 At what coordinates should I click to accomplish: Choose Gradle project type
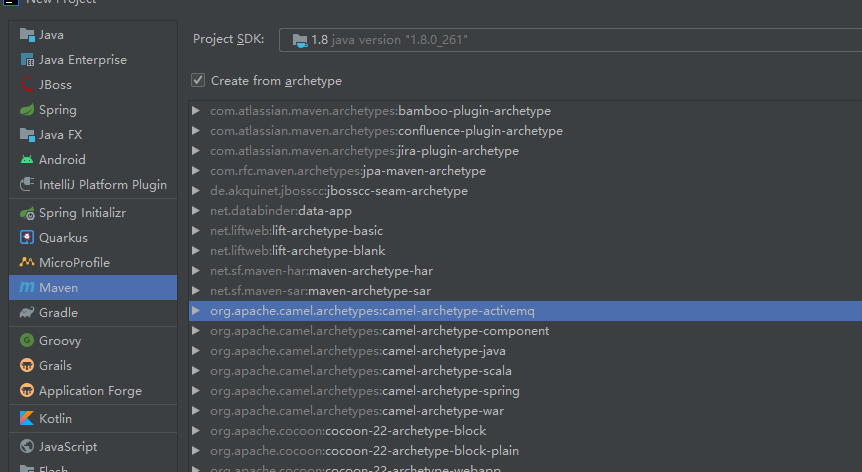tap(93, 312)
